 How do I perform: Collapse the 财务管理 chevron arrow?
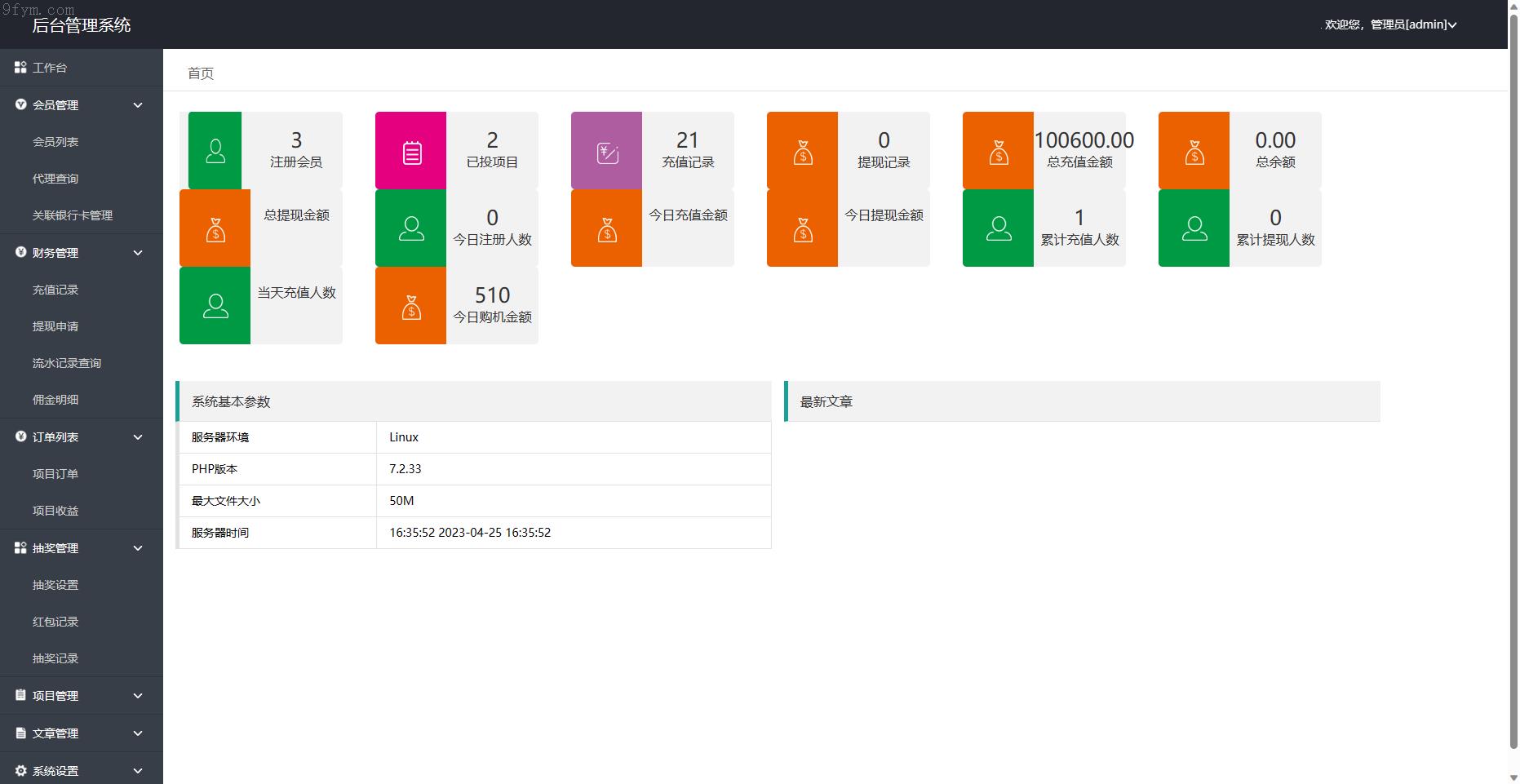[138, 253]
